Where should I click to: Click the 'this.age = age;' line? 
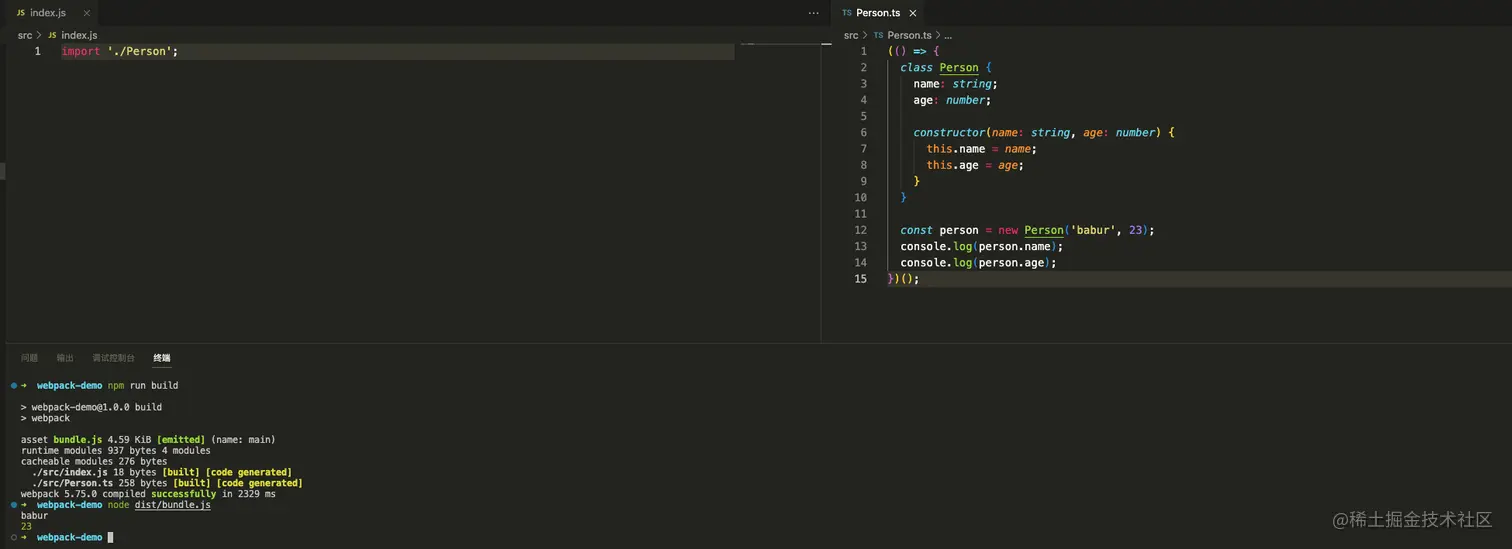point(975,165)
